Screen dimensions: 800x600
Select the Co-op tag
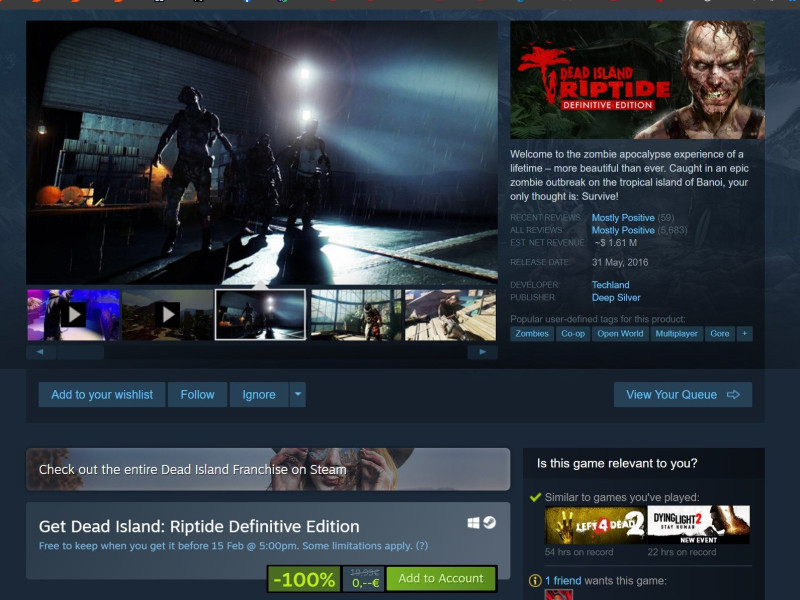(573, 334)
